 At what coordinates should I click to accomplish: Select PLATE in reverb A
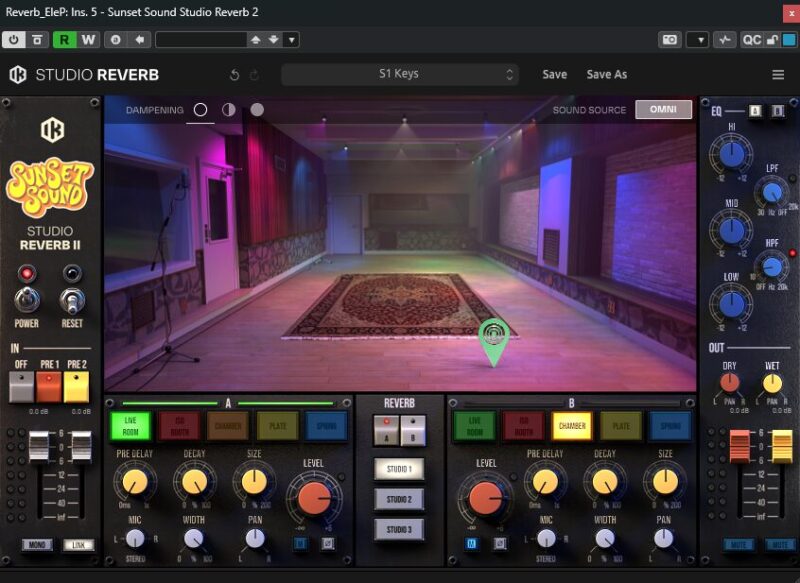[278, 425]
